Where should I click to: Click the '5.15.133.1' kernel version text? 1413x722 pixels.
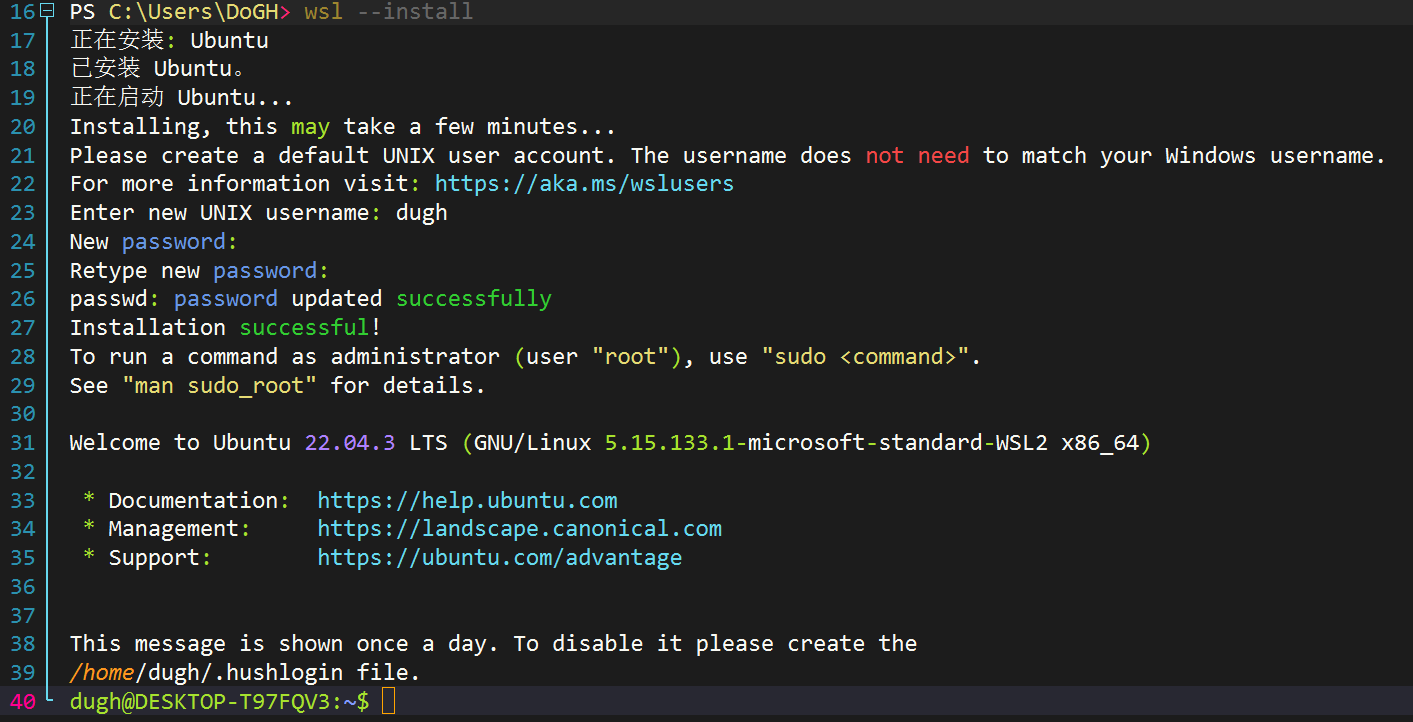click(670, 443)
